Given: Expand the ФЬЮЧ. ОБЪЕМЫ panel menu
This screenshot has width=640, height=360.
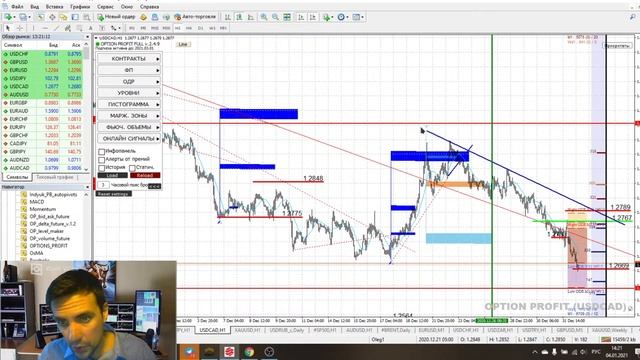Looking at the screenshot, I should coord(129,127).
